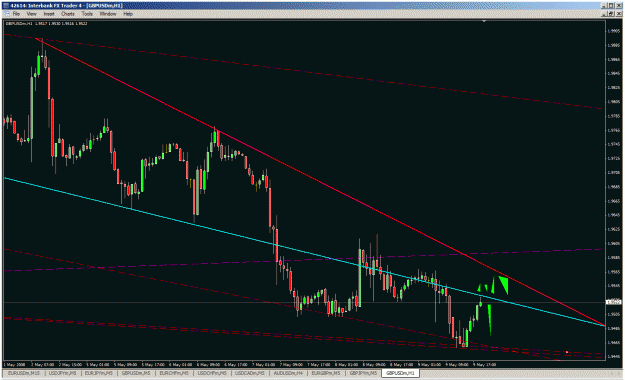Image resolution: width=625 pixels, height=380 pixels.
Task: Switch to the USDJPYm,M5 chart tab
Action: coord(62,373)
